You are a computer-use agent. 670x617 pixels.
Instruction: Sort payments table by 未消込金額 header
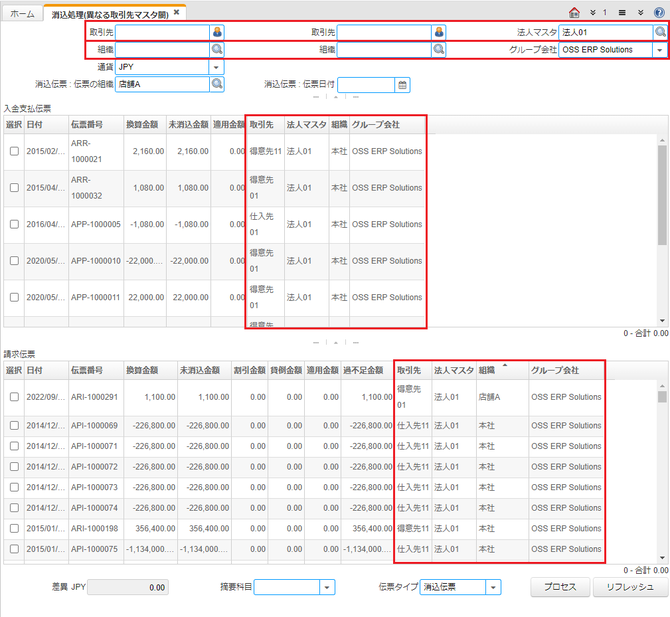tap(188, 124)
